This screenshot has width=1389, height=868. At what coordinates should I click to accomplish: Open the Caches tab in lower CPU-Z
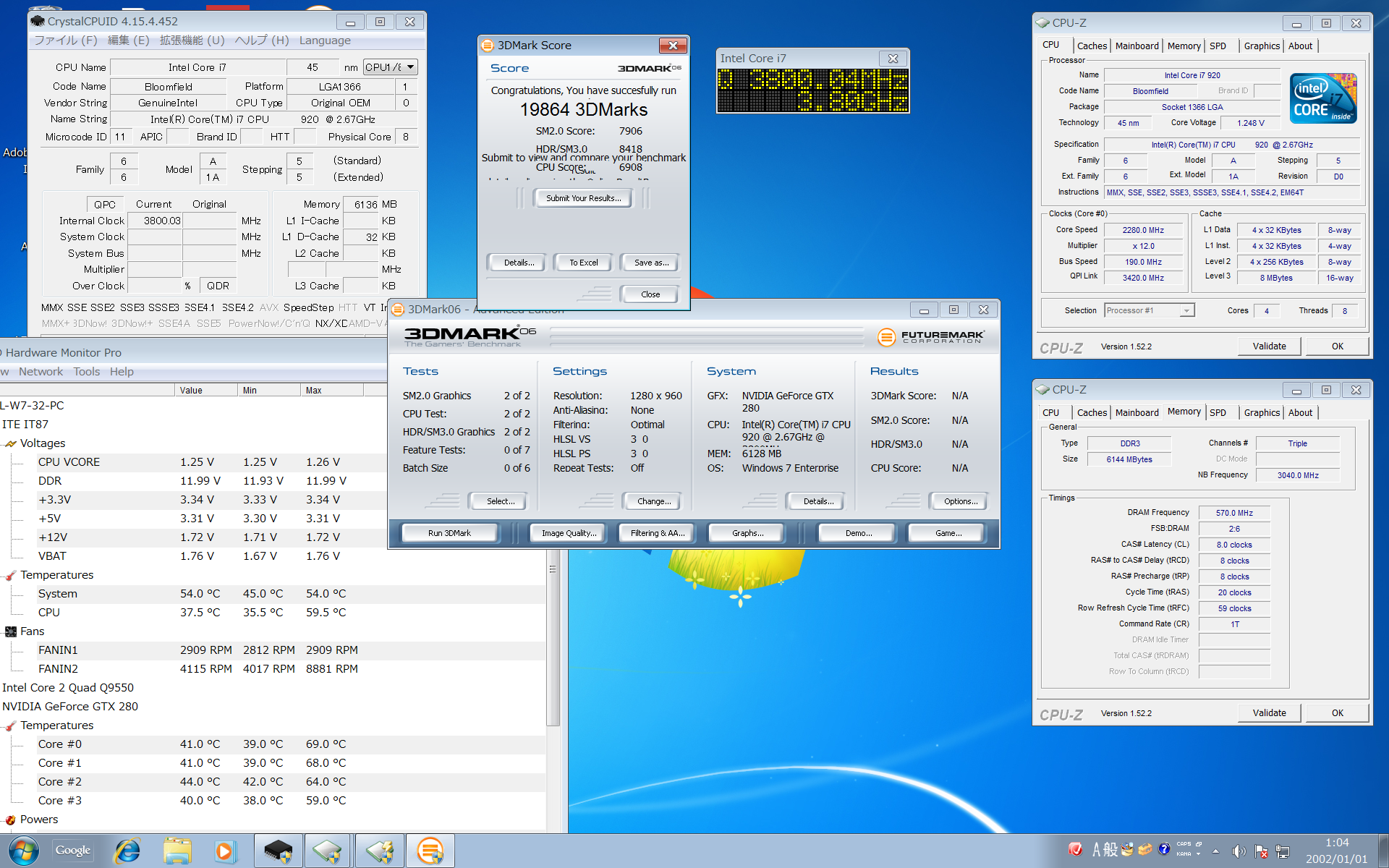[x=1092, y=412]
